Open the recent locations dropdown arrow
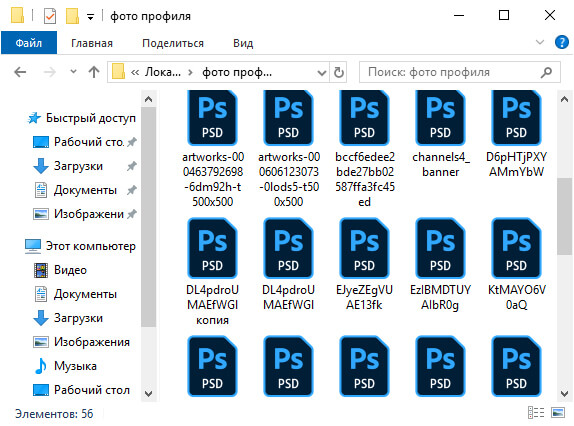The height and width of the screenshot is (426, 574). (x=73, y=71)
